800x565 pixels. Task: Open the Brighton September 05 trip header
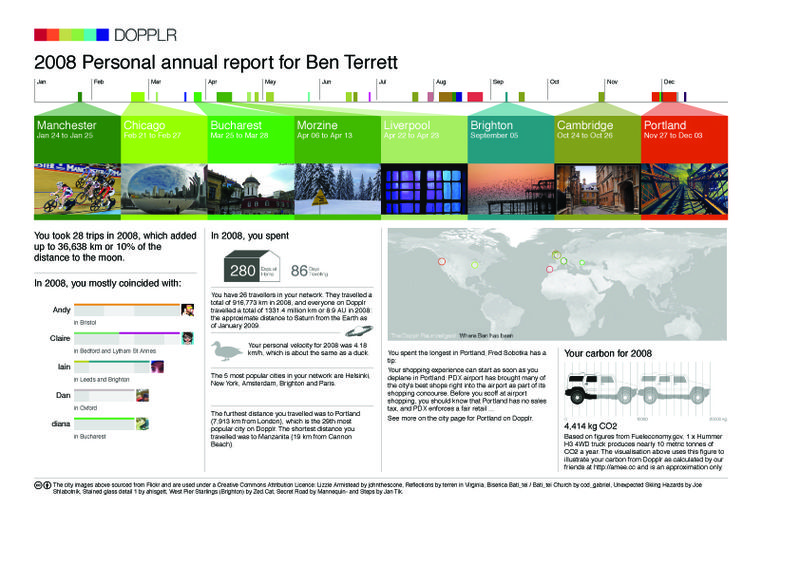pyautogui.click(x=510, y=131)
